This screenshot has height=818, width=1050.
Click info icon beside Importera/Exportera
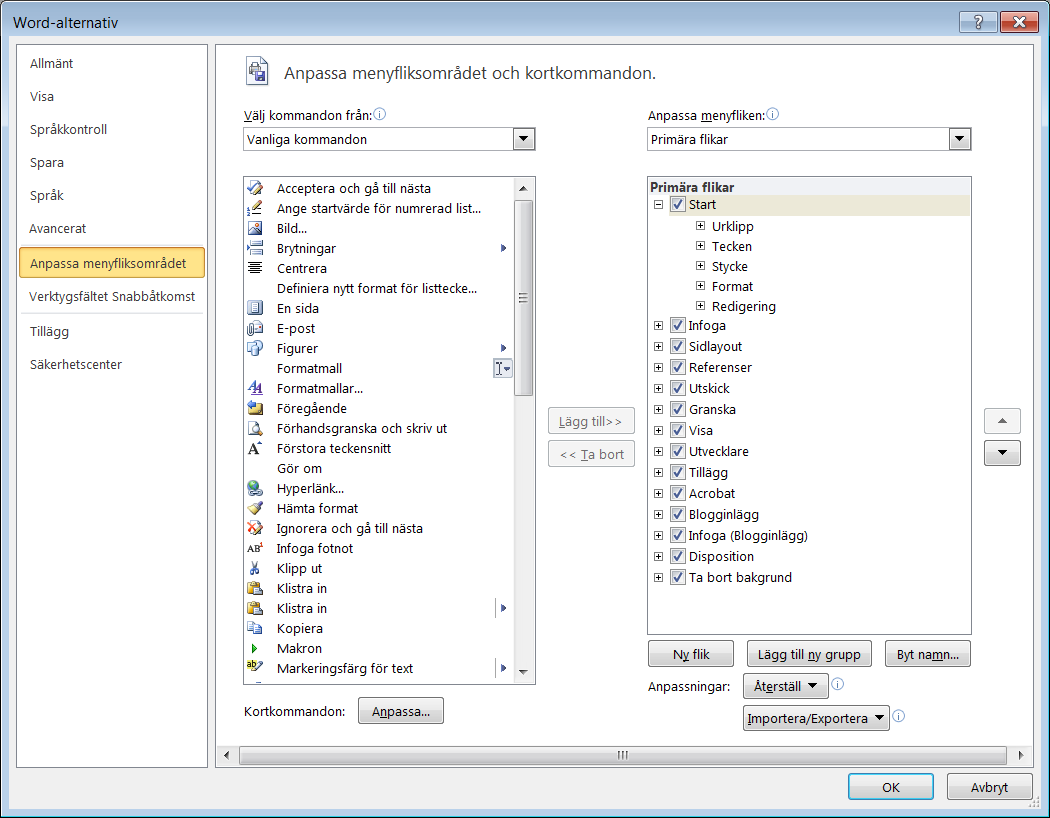899,716
